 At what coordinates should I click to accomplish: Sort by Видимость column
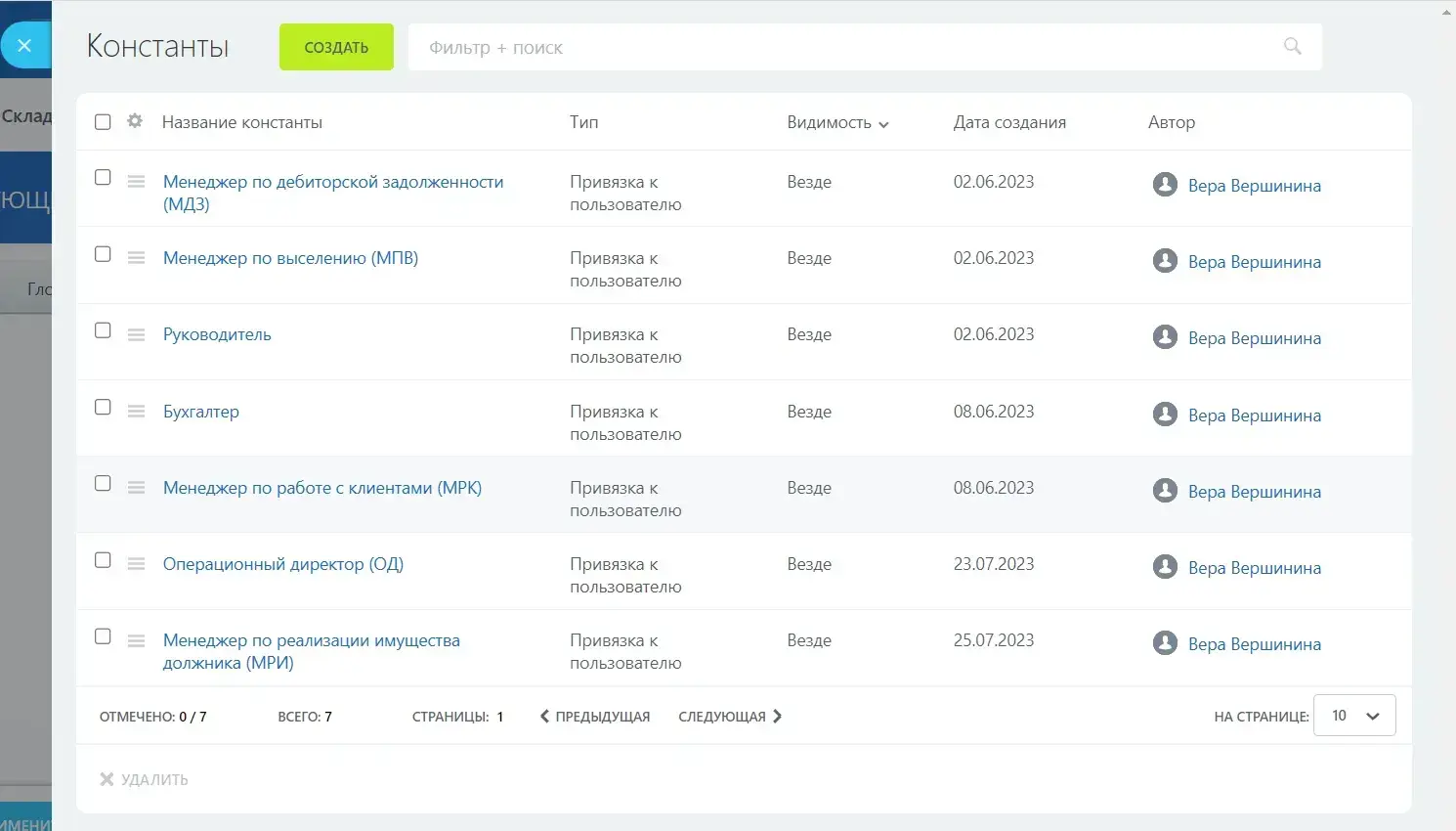point(837,123)
